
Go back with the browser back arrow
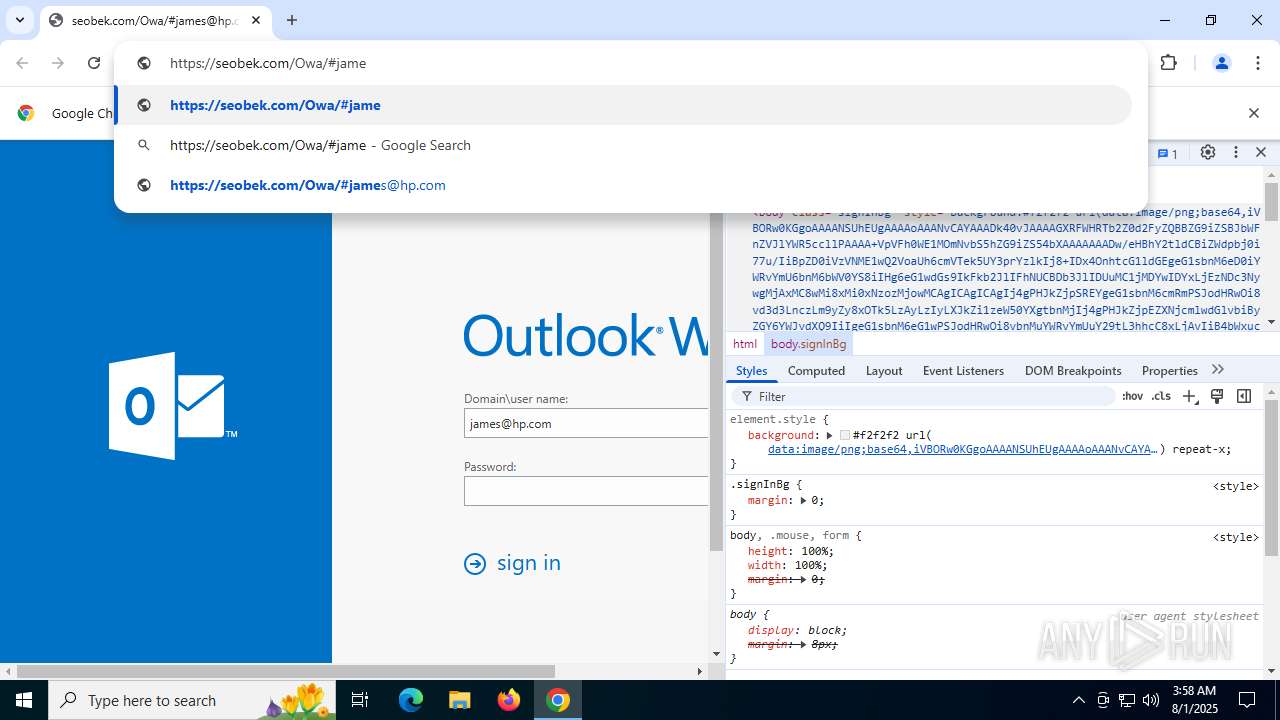coord(22,63)
